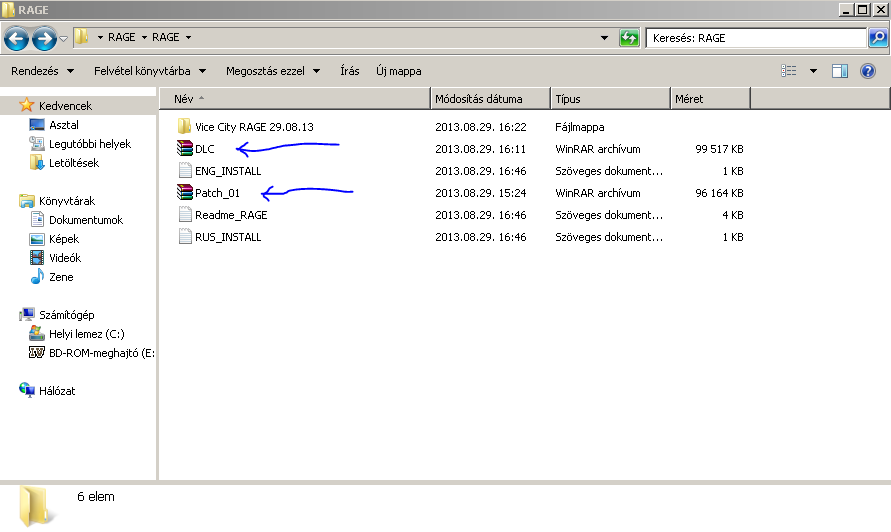
Task: Open the view options dropdown arrow
Action: tap(813, 71)
